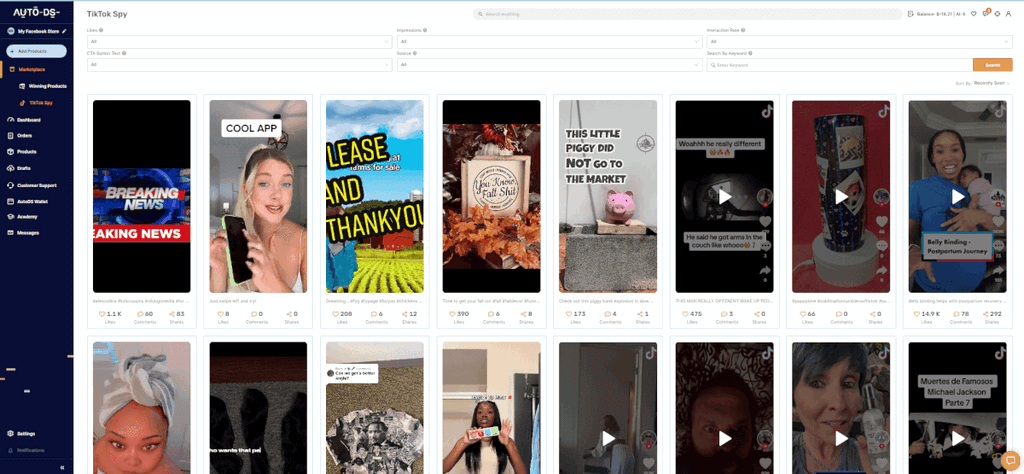Open the wishlist heart icon in top bar
This screenshot has height=474, width=1024.
973,14
